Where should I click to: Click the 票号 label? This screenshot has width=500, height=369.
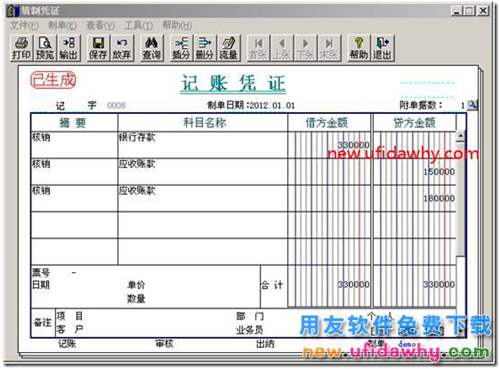pyautogui.click(x=41, y=273)
